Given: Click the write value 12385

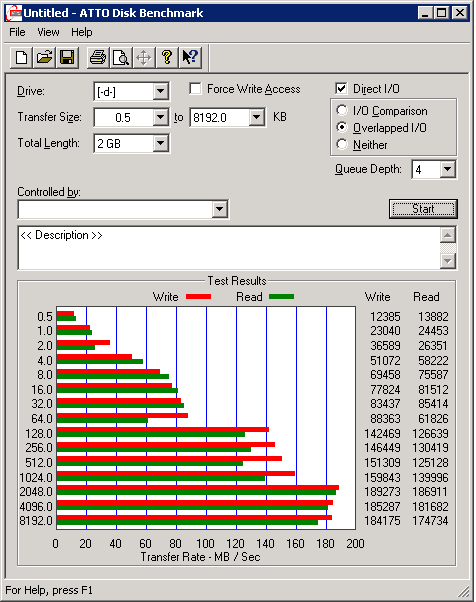Looking at the screenshot, I should pos(385,317).
